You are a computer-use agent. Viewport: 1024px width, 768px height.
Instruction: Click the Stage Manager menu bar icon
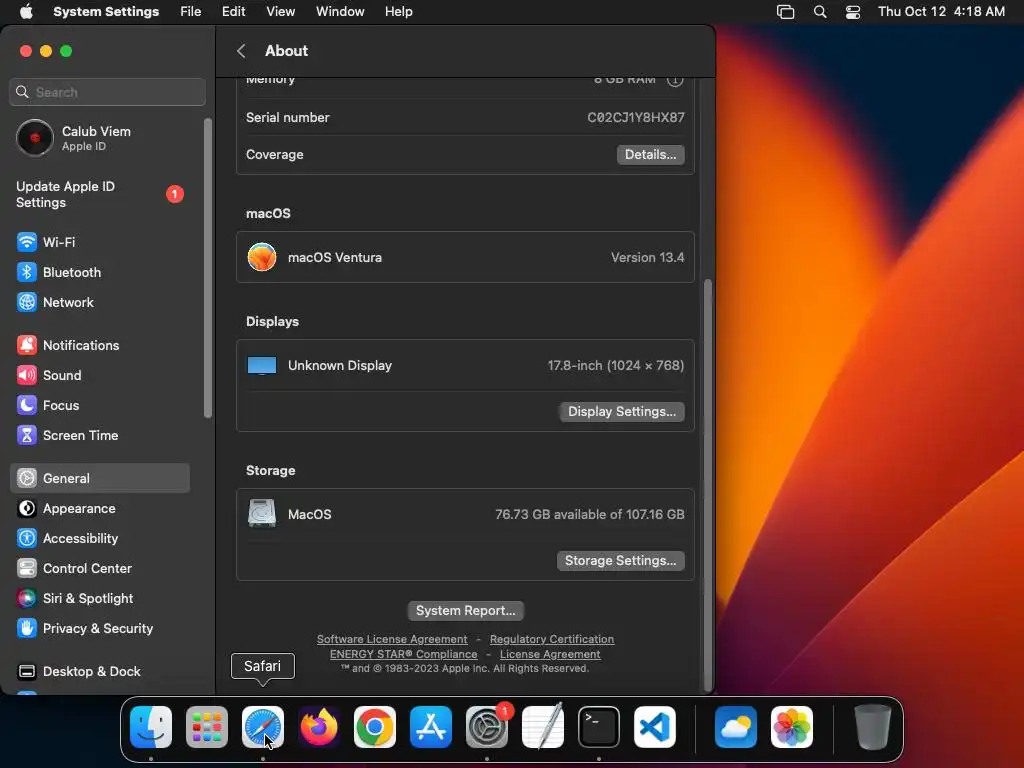pyautogui.click(x=786, y=12)
